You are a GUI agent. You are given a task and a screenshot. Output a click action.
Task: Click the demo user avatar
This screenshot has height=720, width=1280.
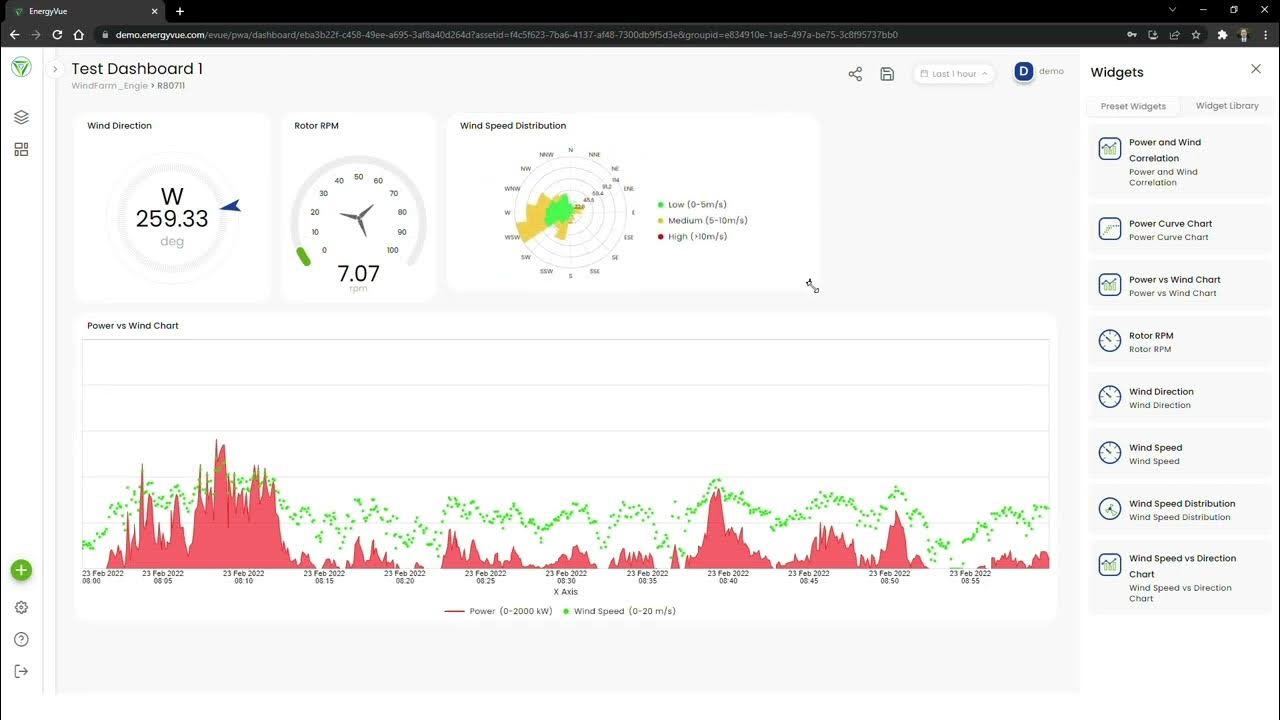click(x=1023, y=71)
